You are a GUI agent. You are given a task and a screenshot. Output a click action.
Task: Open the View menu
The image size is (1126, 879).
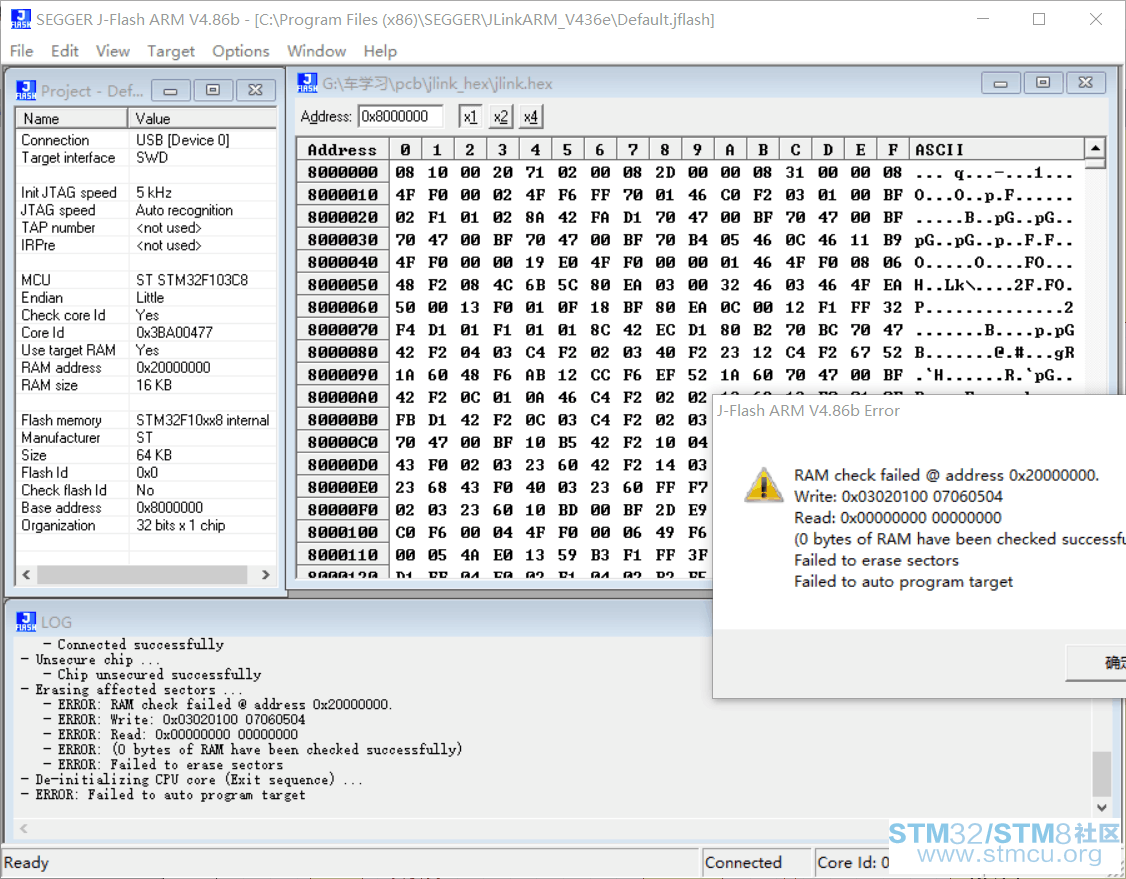113,51
